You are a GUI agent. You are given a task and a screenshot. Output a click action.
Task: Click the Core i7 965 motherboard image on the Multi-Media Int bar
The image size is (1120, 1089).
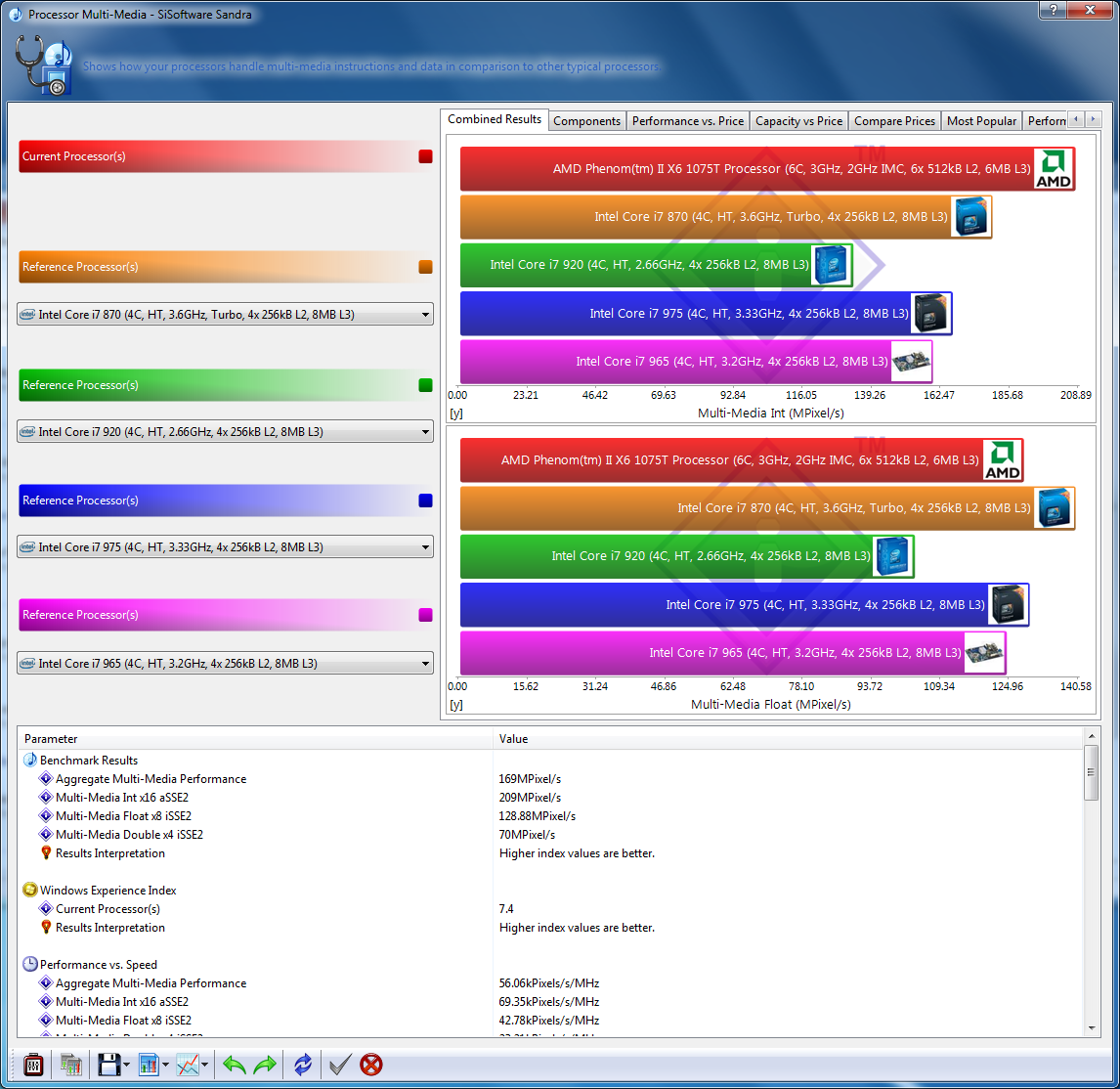911,362
